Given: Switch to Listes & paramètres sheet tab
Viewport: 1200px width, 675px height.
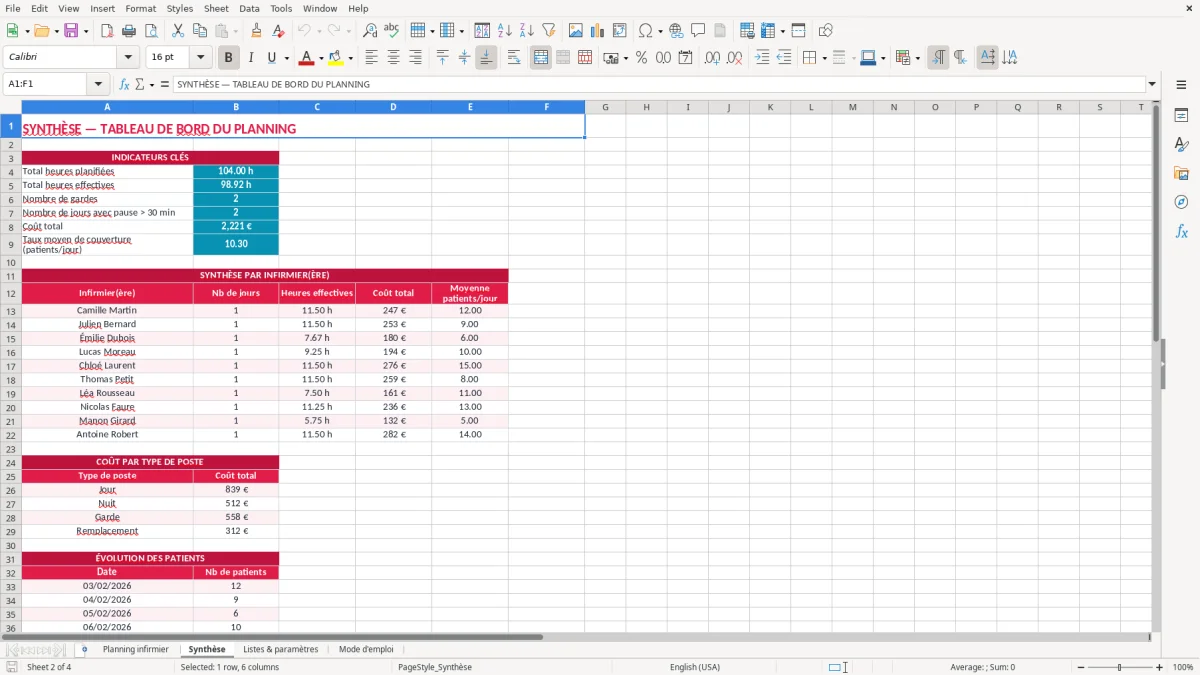Looking at the screenshot, I should (x=281, y=650).
